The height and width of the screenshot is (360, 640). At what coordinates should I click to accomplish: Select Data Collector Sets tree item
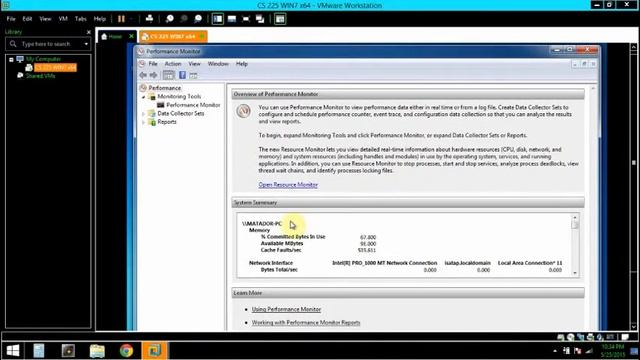click(x=180, y=113)
